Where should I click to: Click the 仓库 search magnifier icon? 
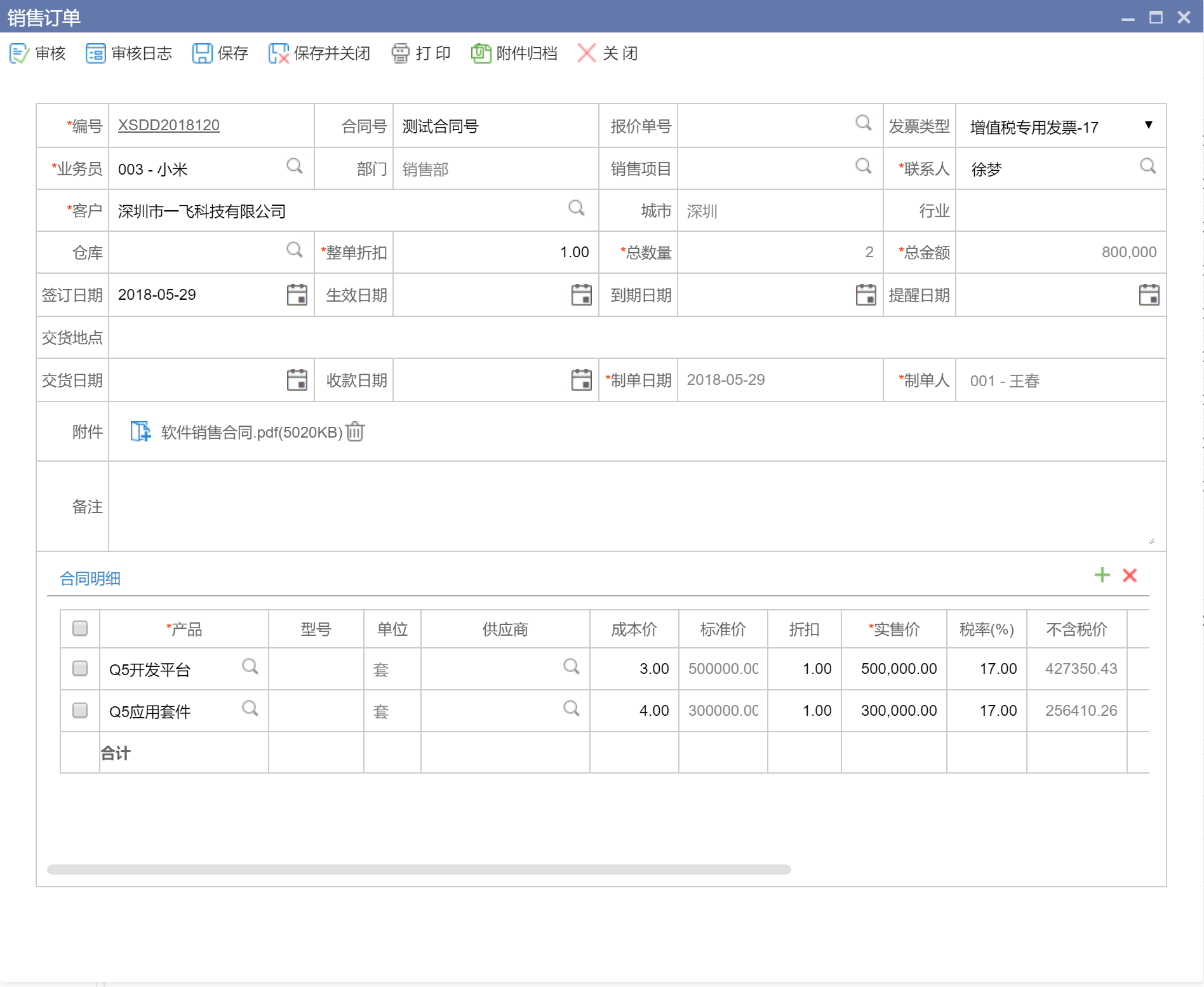[x=294, y=250]
